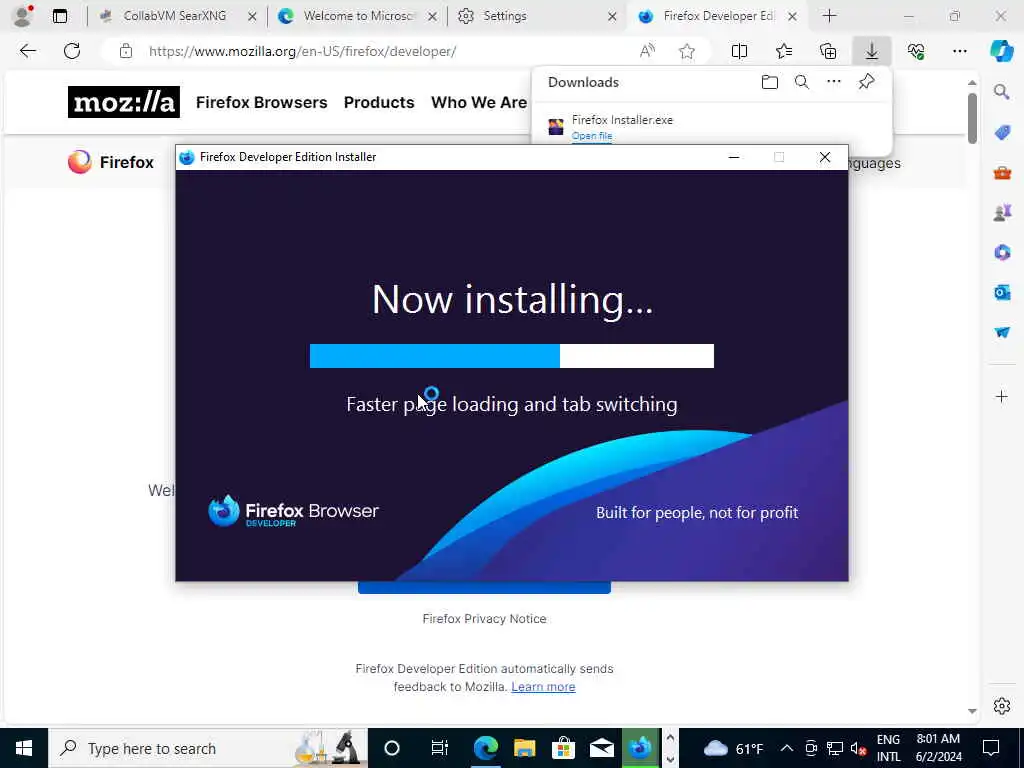1024x768 pixels.
Task: Open the Windows Start menu
Action: tap(24, 748)
